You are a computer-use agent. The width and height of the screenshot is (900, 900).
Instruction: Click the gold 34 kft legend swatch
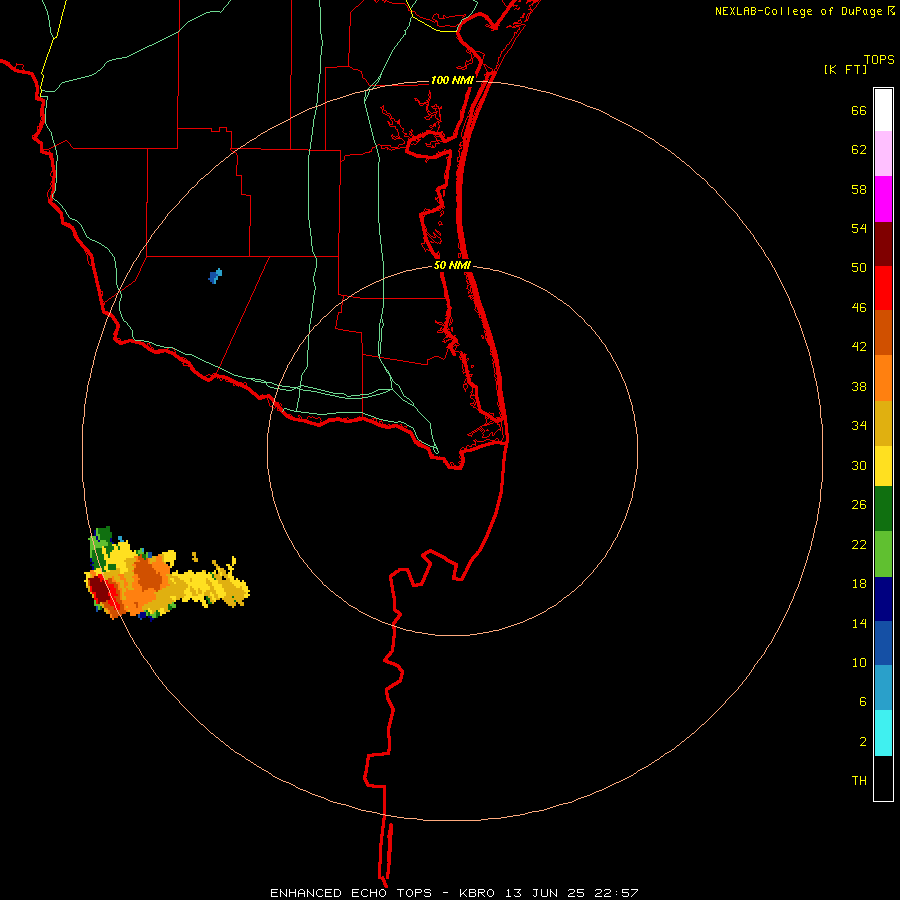(883, 423)
